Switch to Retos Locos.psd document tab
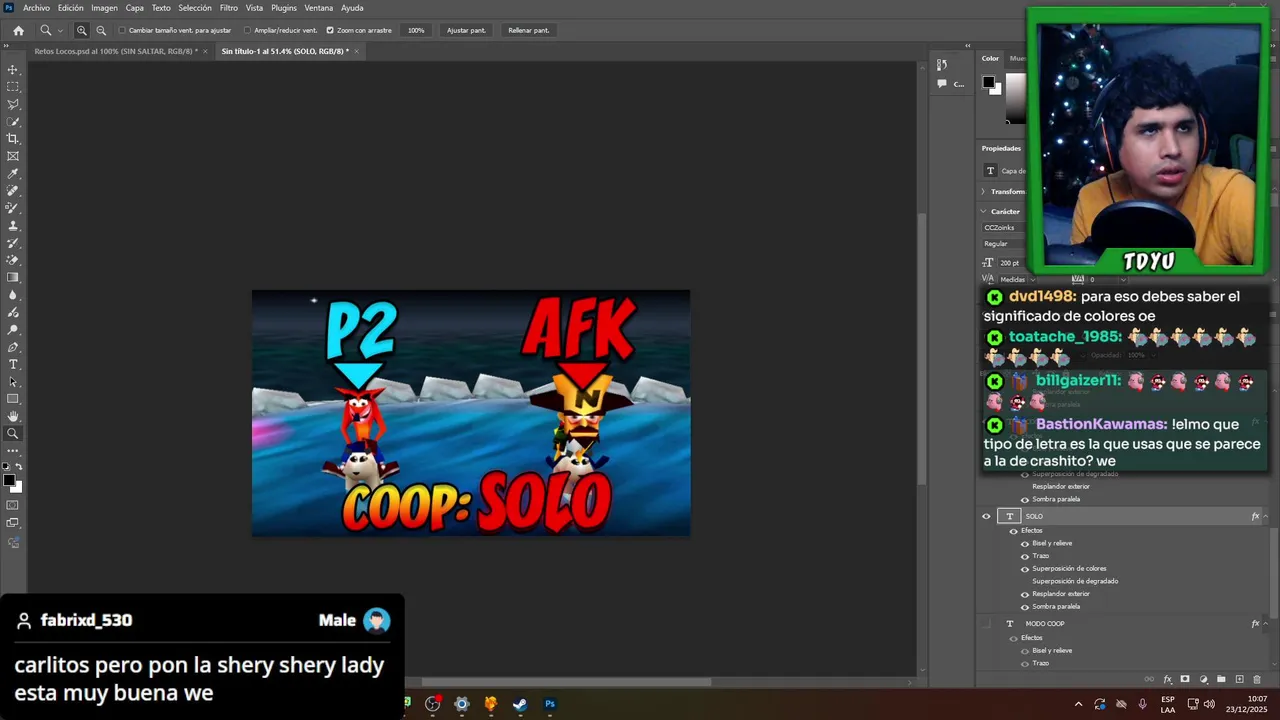 [x=115, y=51]
